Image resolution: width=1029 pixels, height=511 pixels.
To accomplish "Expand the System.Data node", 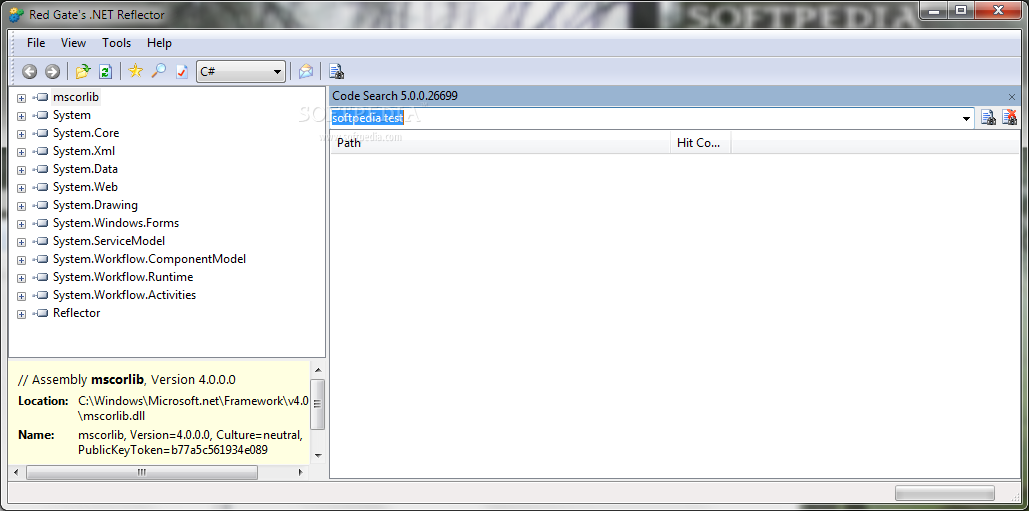I will [x=21, y=170].
